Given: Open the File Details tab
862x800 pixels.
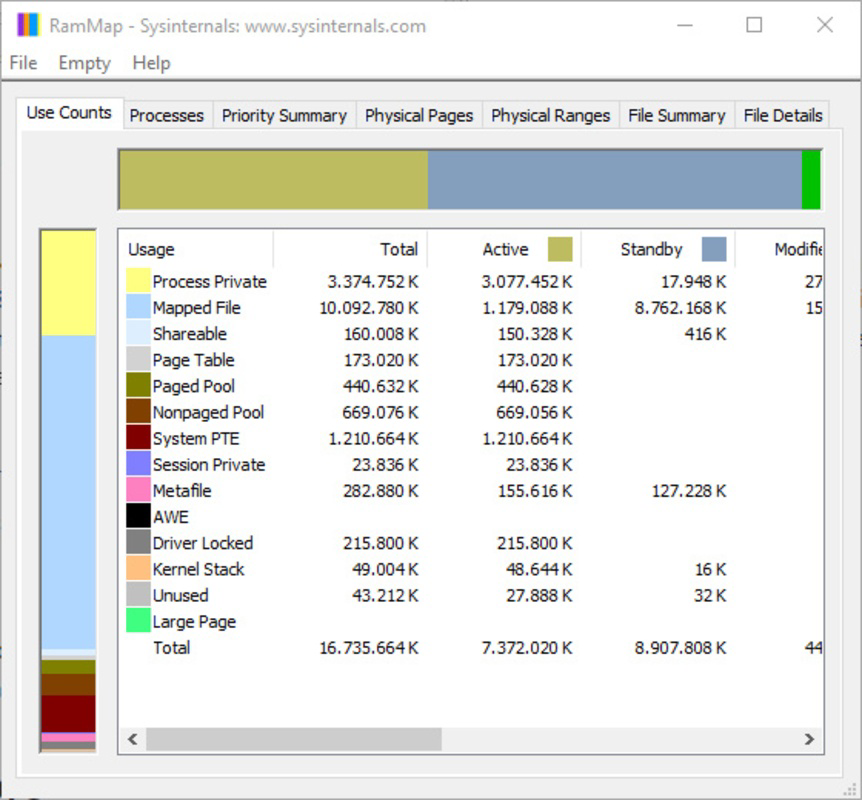Looking at the screenshot, I should pos(783,115).
